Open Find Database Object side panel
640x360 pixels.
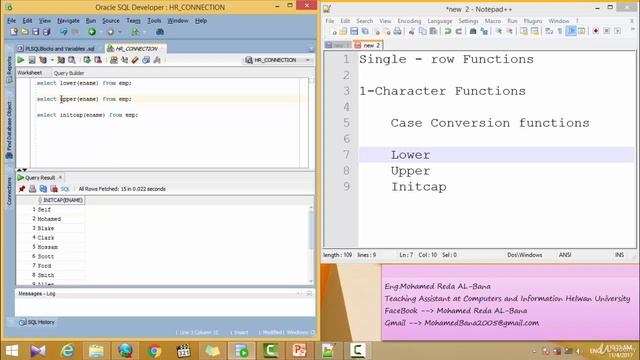(x=9, y=130)
